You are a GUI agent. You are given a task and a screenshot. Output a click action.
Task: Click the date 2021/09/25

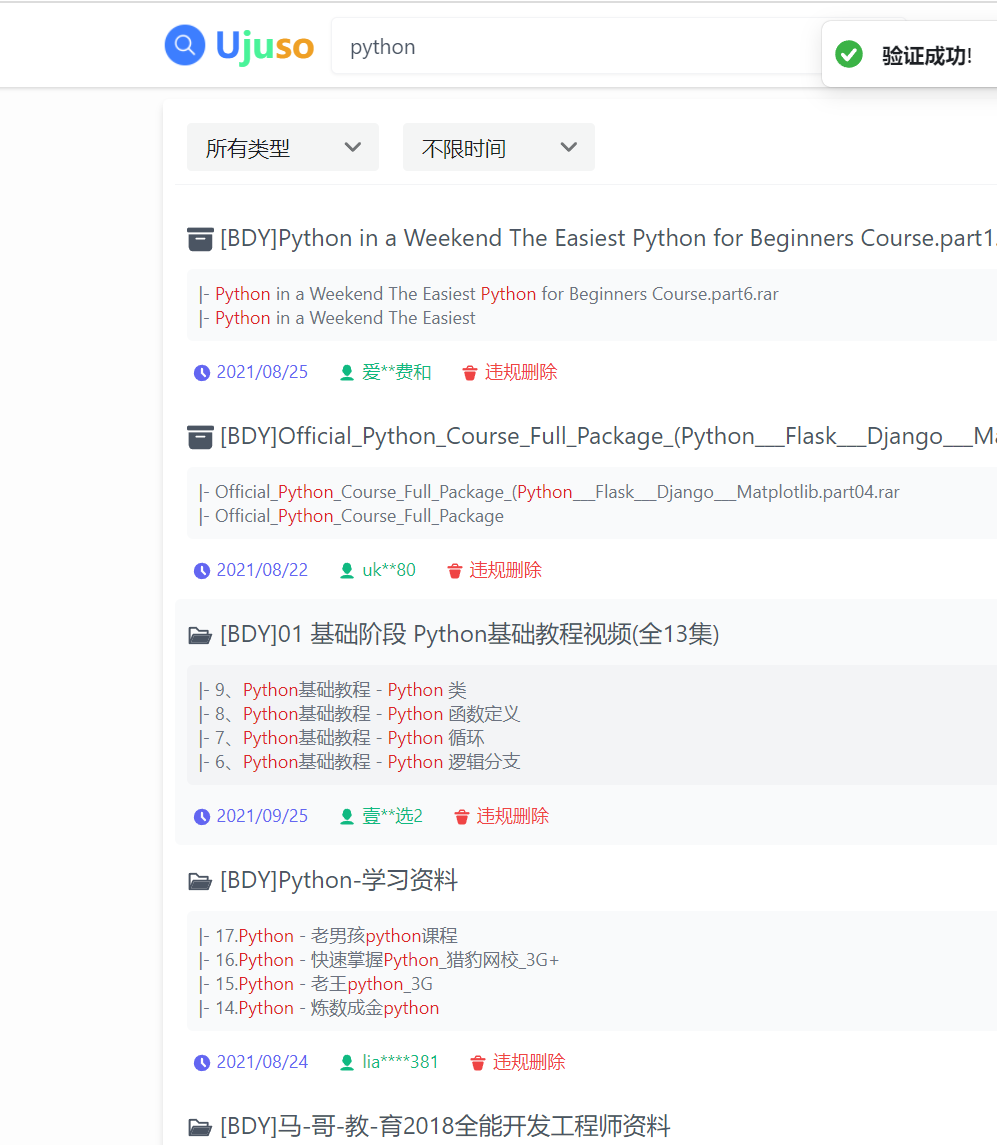click(x=262, y=816)
